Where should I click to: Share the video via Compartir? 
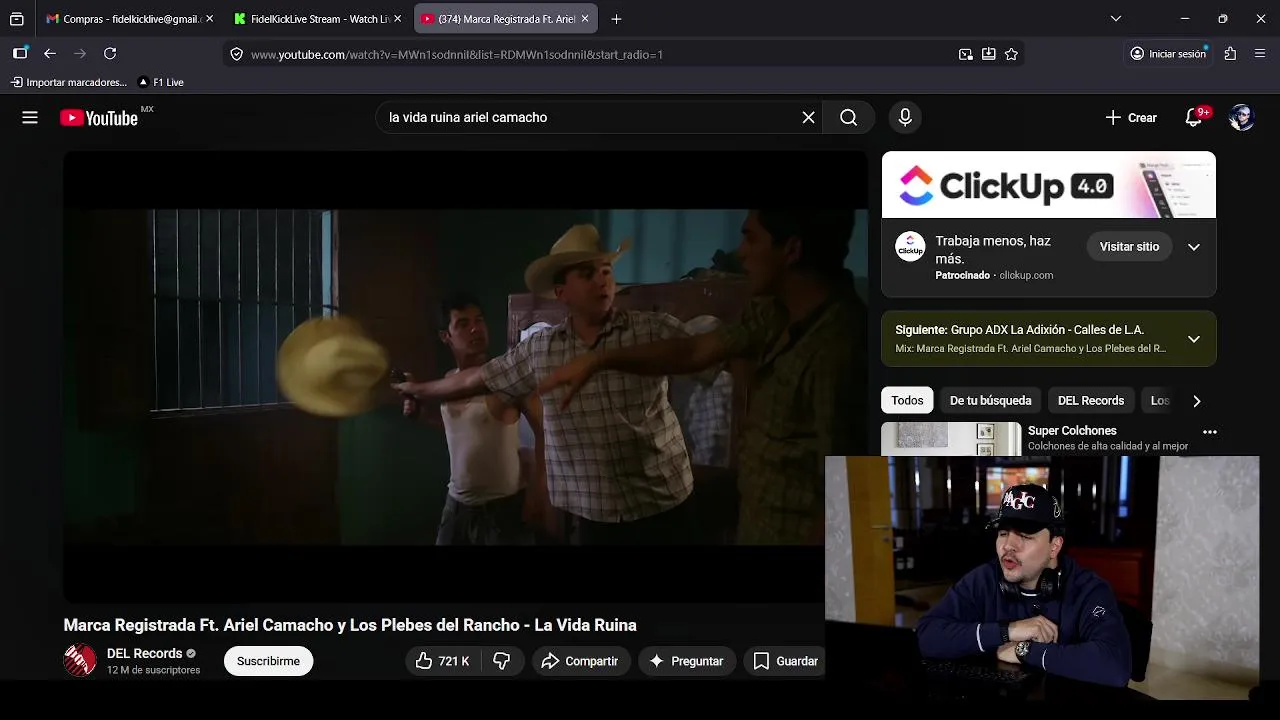580,661
